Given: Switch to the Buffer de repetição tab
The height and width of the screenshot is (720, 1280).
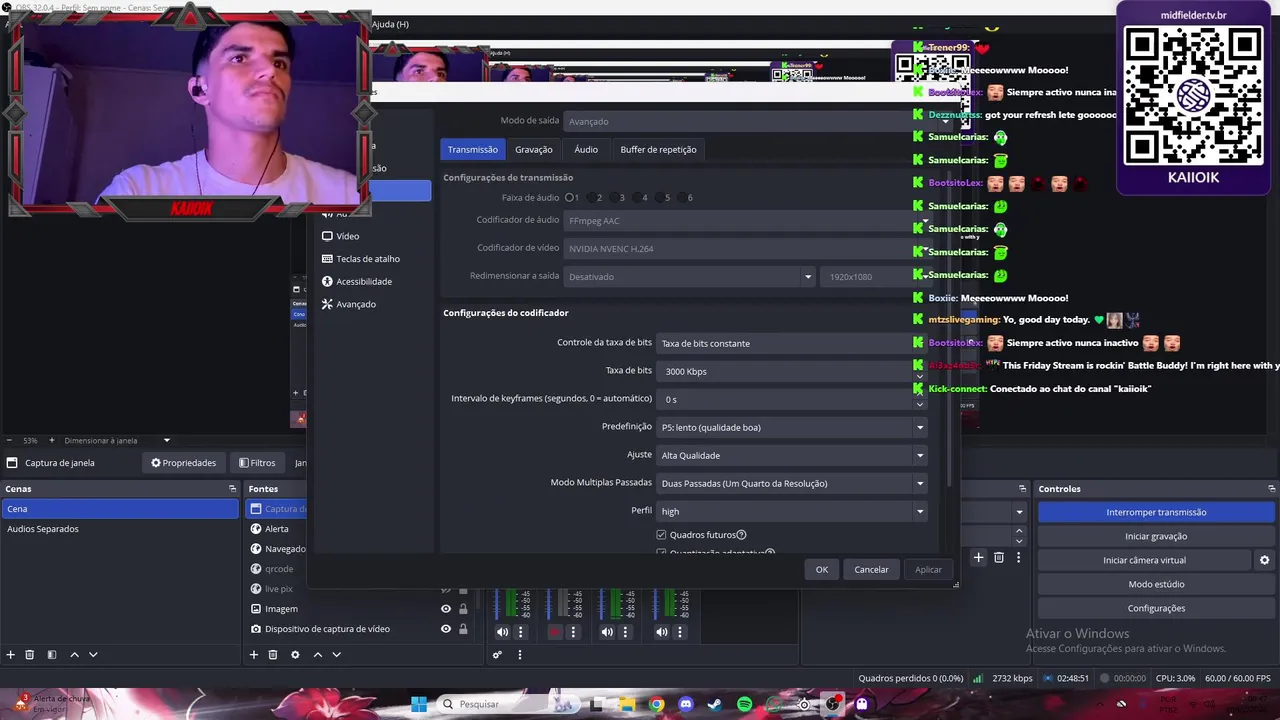Looking at the screenshot, I should click(658, 149).
